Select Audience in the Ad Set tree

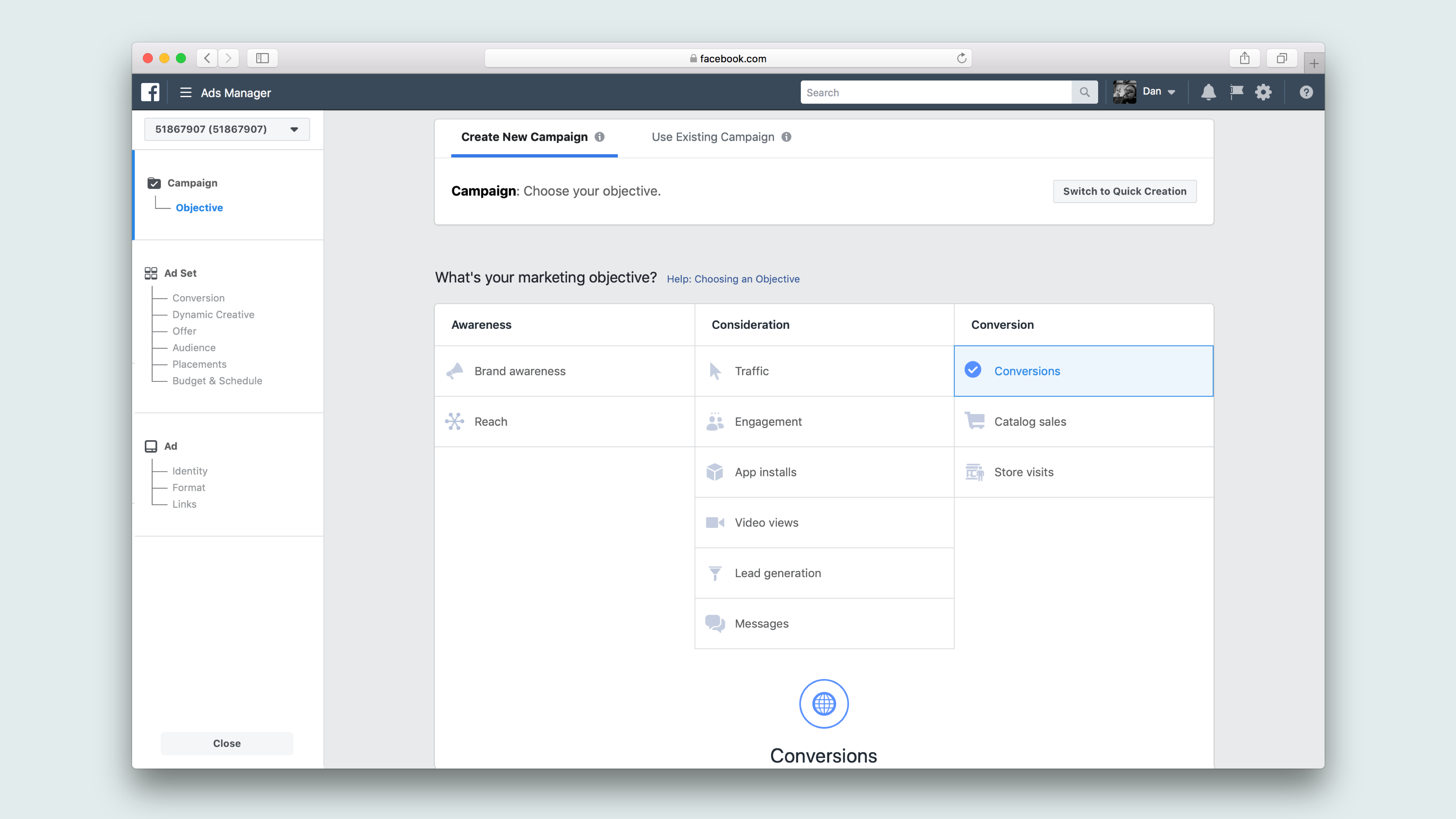tap(194, 348)
